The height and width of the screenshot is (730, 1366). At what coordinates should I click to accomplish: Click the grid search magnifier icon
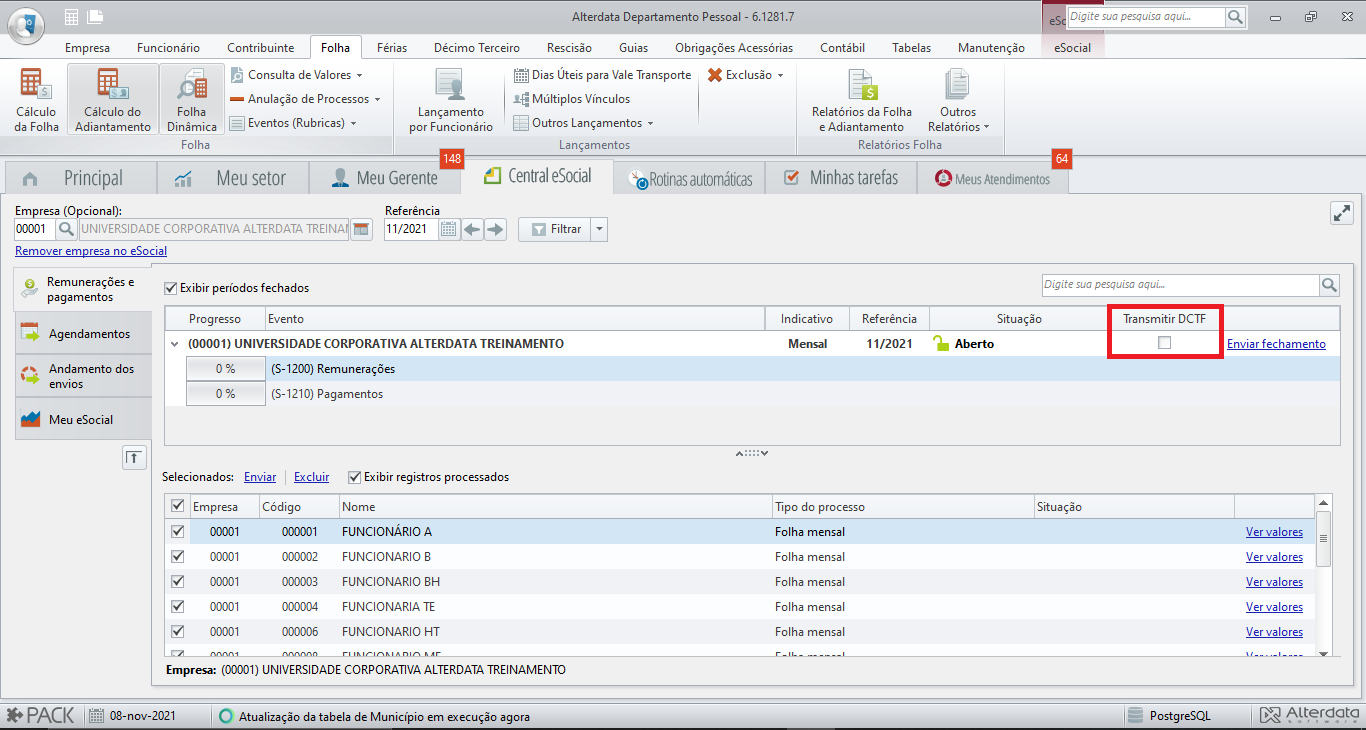pyautogui.click(x=1329, y=285)
